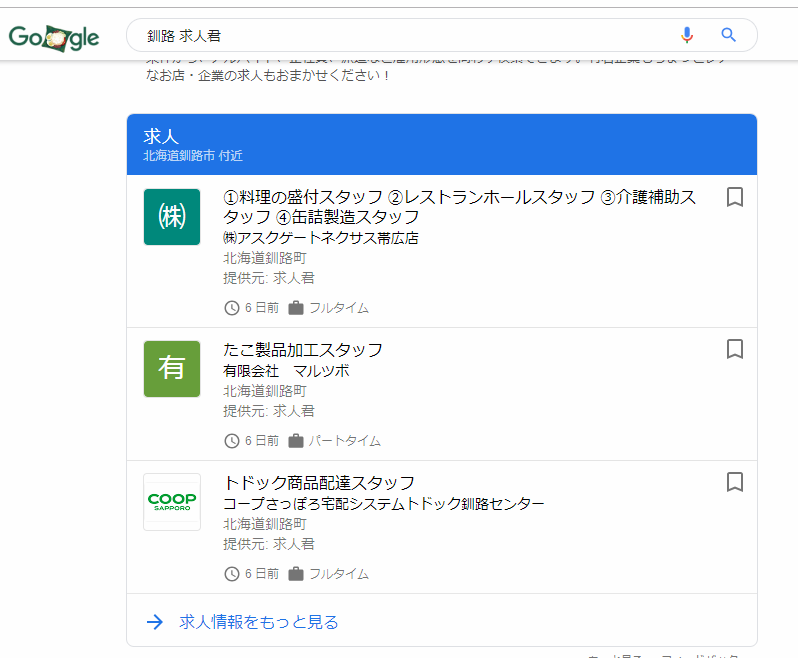Viewport: 798px width, 658px height.
Task: Click the clock icon in the マルツボ listing
Action: [232, 441]
